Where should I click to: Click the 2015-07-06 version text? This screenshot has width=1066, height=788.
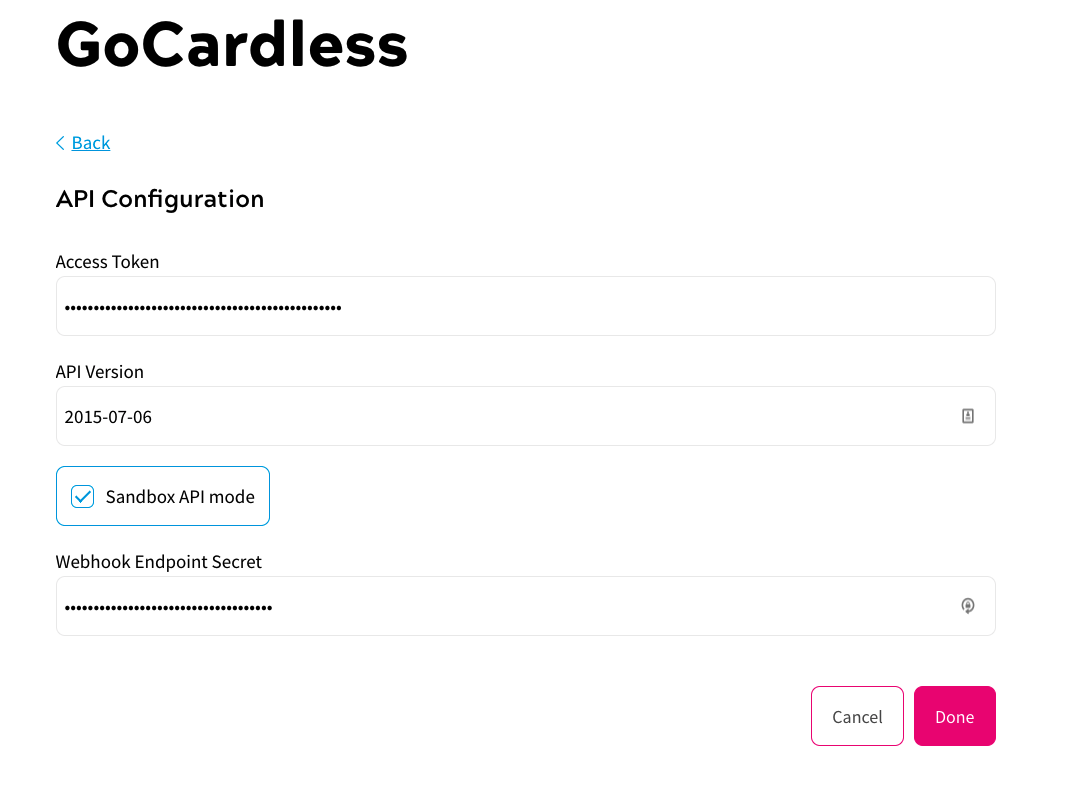(108, 416)
